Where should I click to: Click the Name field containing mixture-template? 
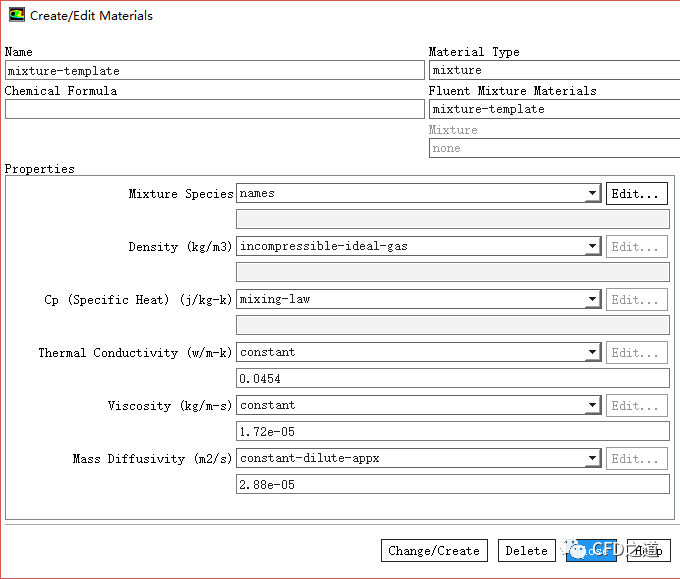click(214, 71)
